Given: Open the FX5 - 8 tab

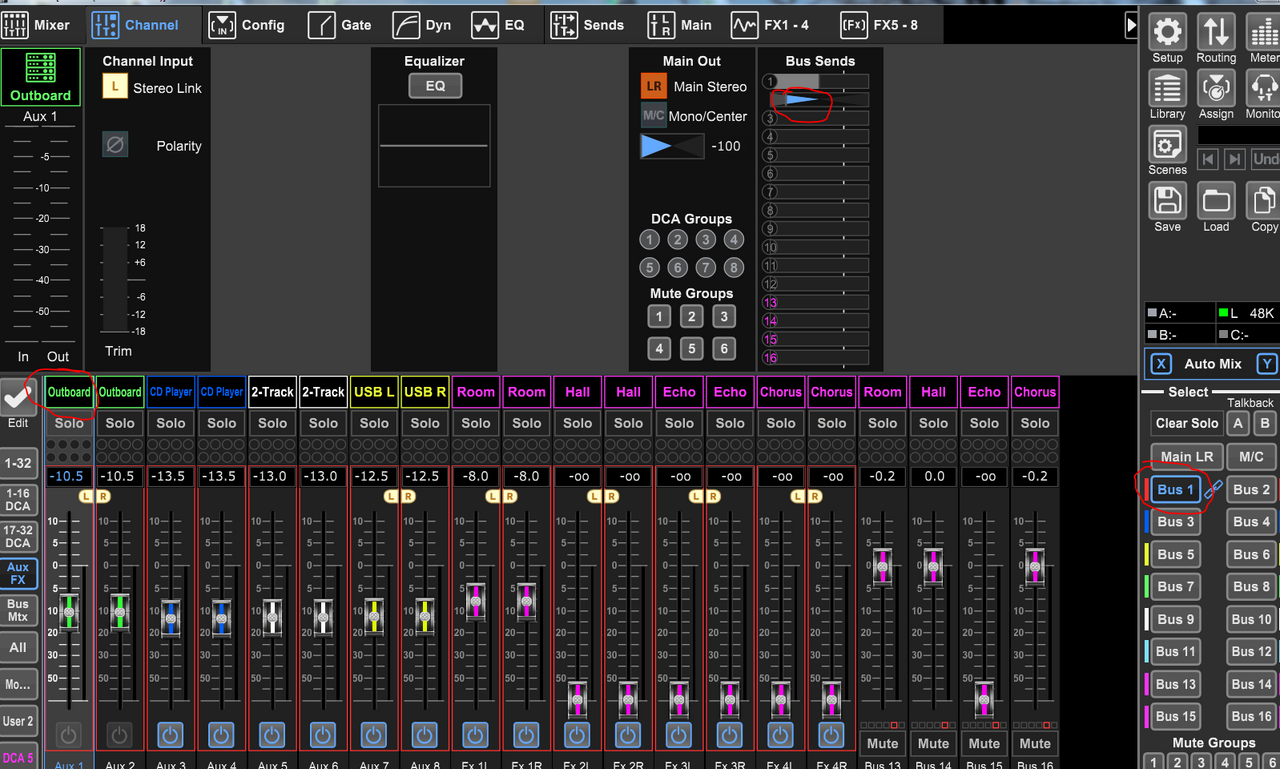Looking at the screenshot, I should 878,25.
